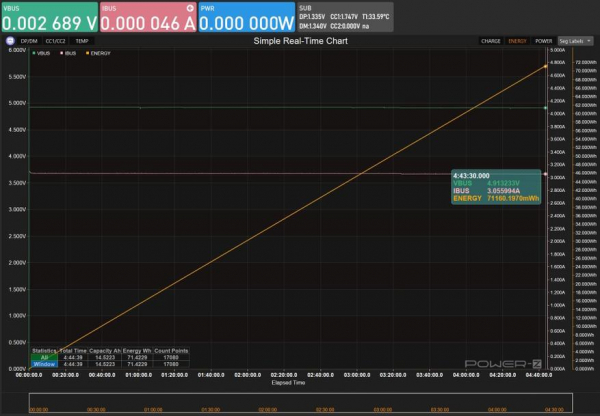Open the Seg Labels dropdown

pos(575,41)
